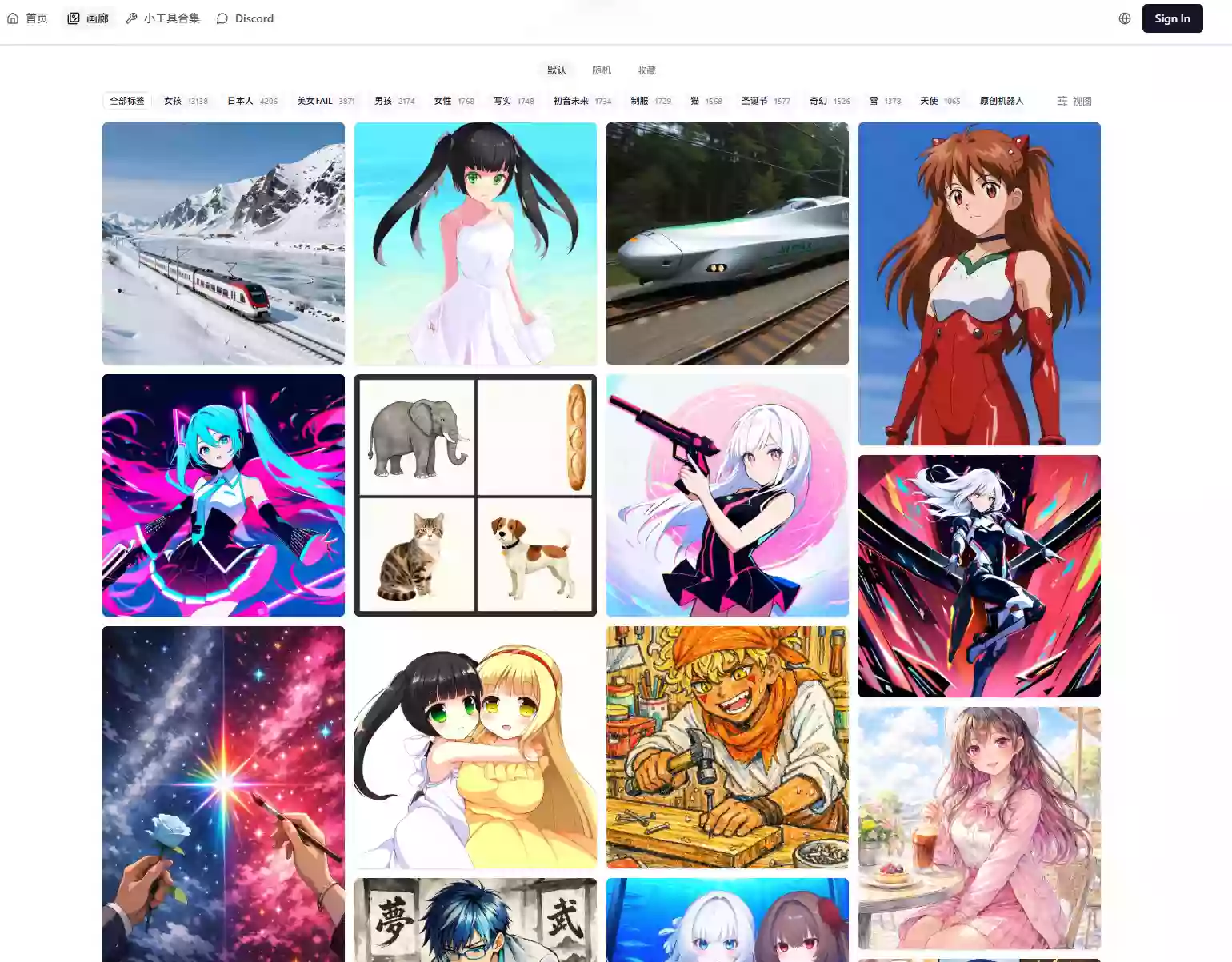Switch to the 随机 sorting tab
The image size is (1232, 962).
click(601, 70)
